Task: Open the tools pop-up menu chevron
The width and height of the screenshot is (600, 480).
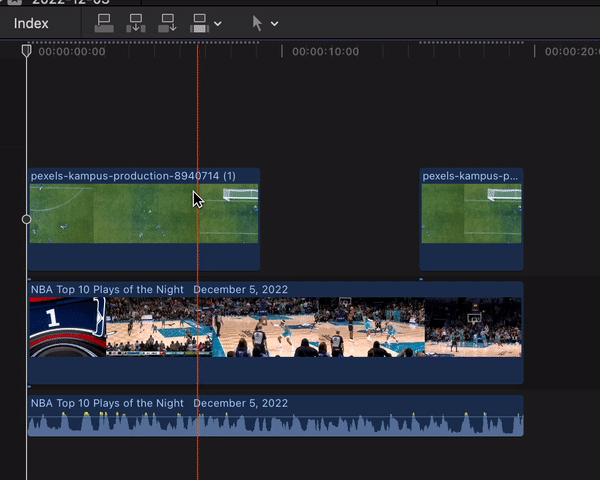Action: click(x=274, y=24)
